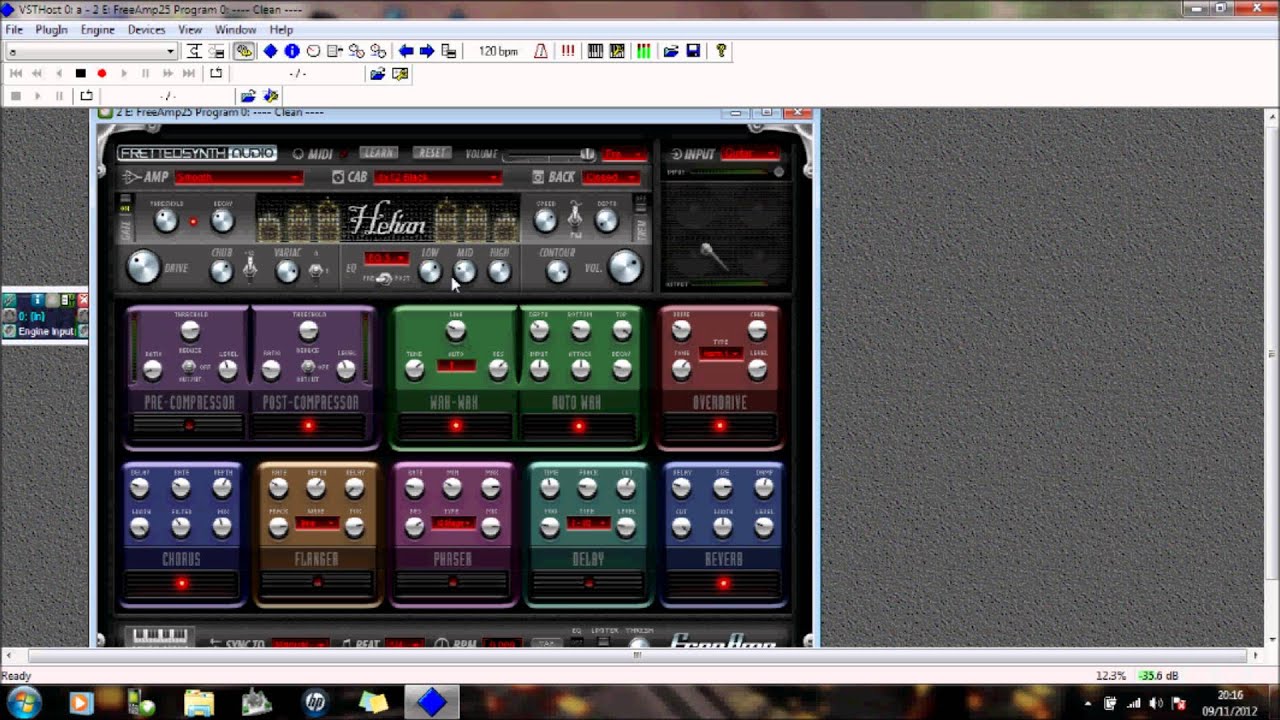Viewport: 1280px width, 720px height.
Task: Click the speaker volume icon in system tray
Action: click(x=1156, y=703)
